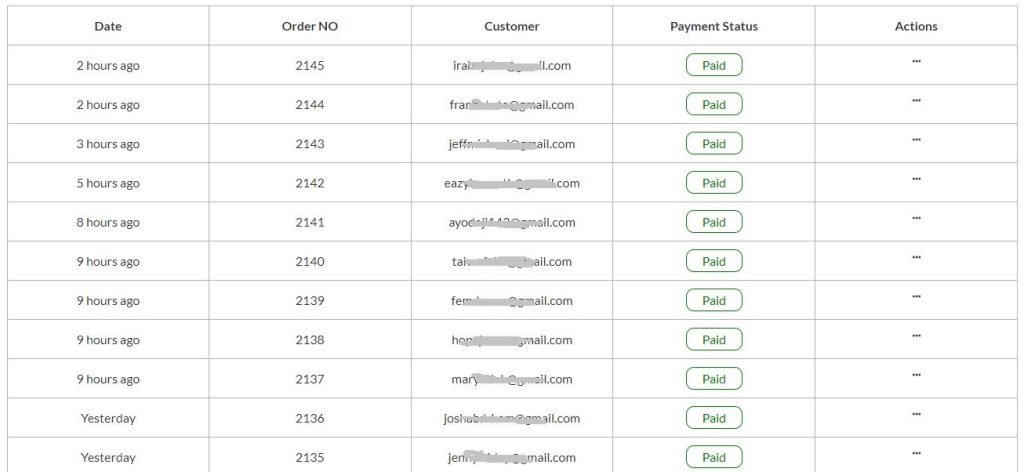Sort by the Date column header
Image resolution: width=1024 pixels, height=472 pixels.
tap(108, 26)
